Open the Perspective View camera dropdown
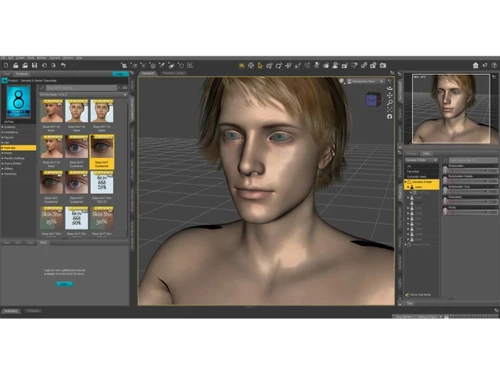This screenshot has width=500, height=375. [366, 81]
